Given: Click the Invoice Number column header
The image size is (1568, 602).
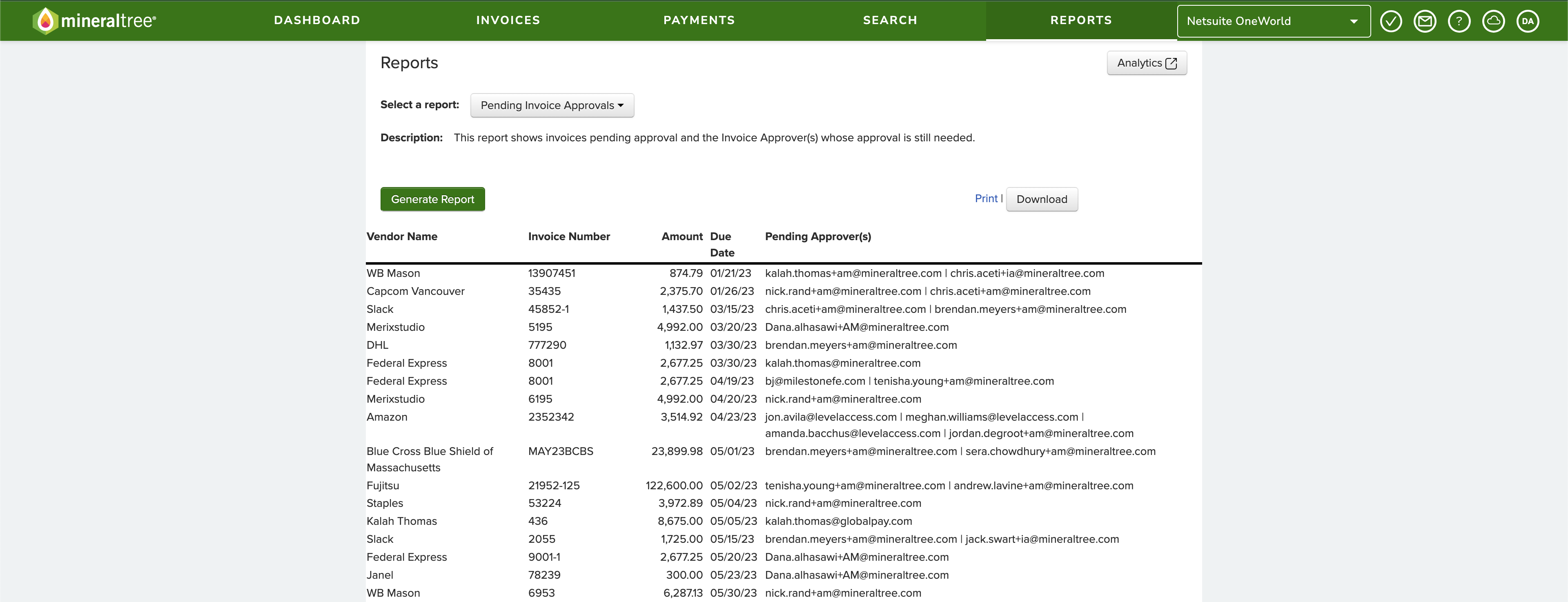Looking at the screenshot, I should [x=569, y=236].
